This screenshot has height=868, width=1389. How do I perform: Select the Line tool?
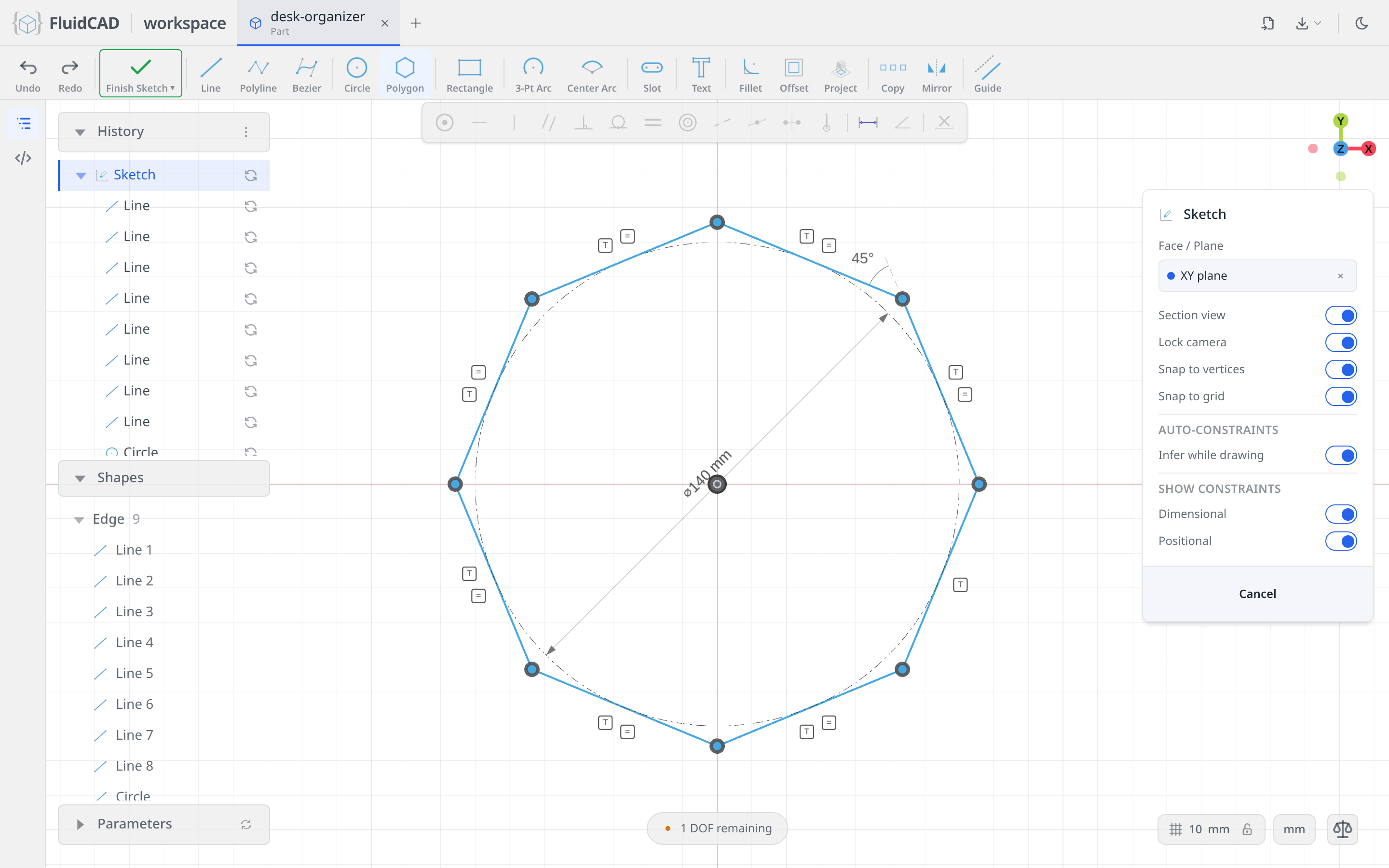211,75
